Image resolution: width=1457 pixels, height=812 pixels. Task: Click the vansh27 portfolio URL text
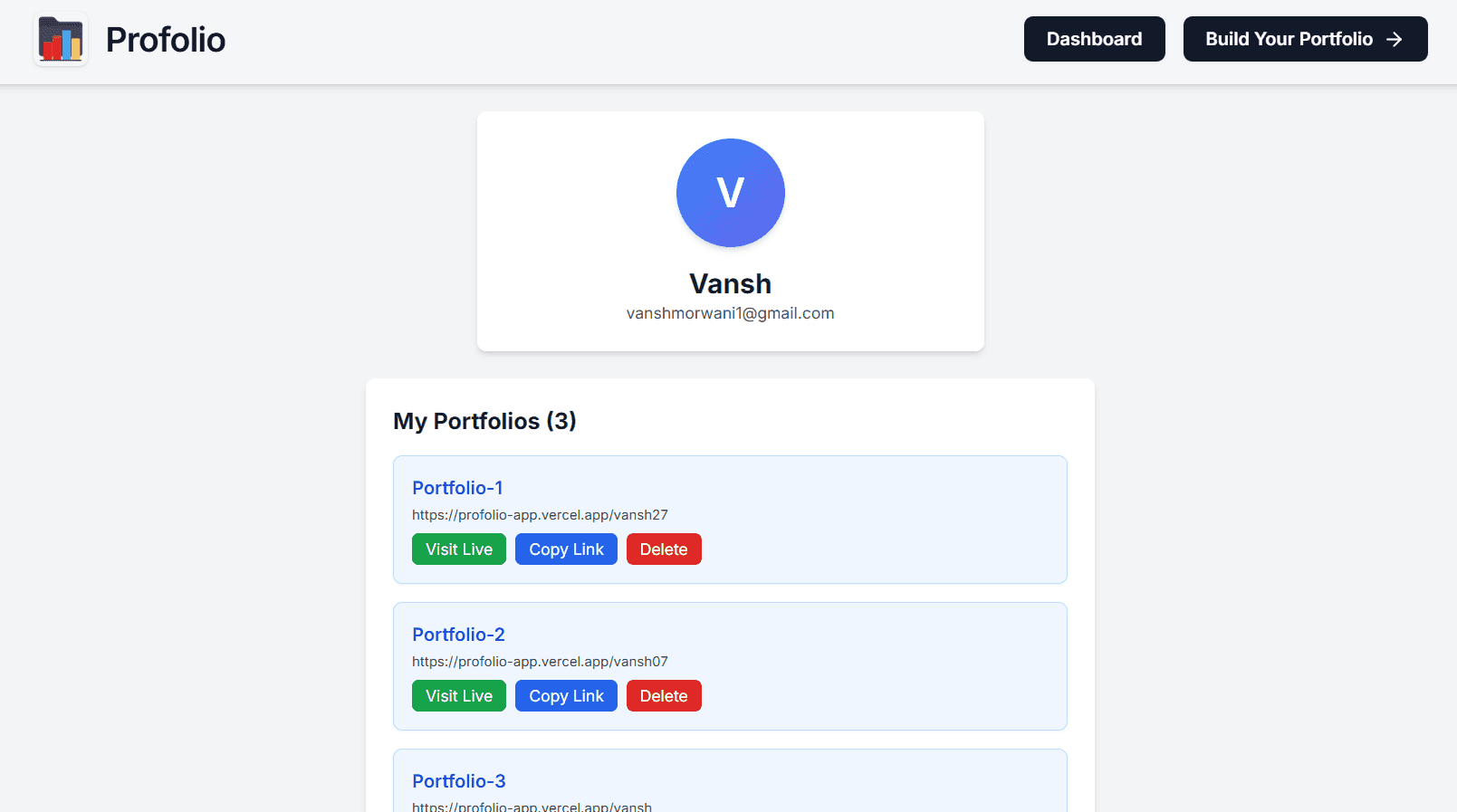(540, 515)
